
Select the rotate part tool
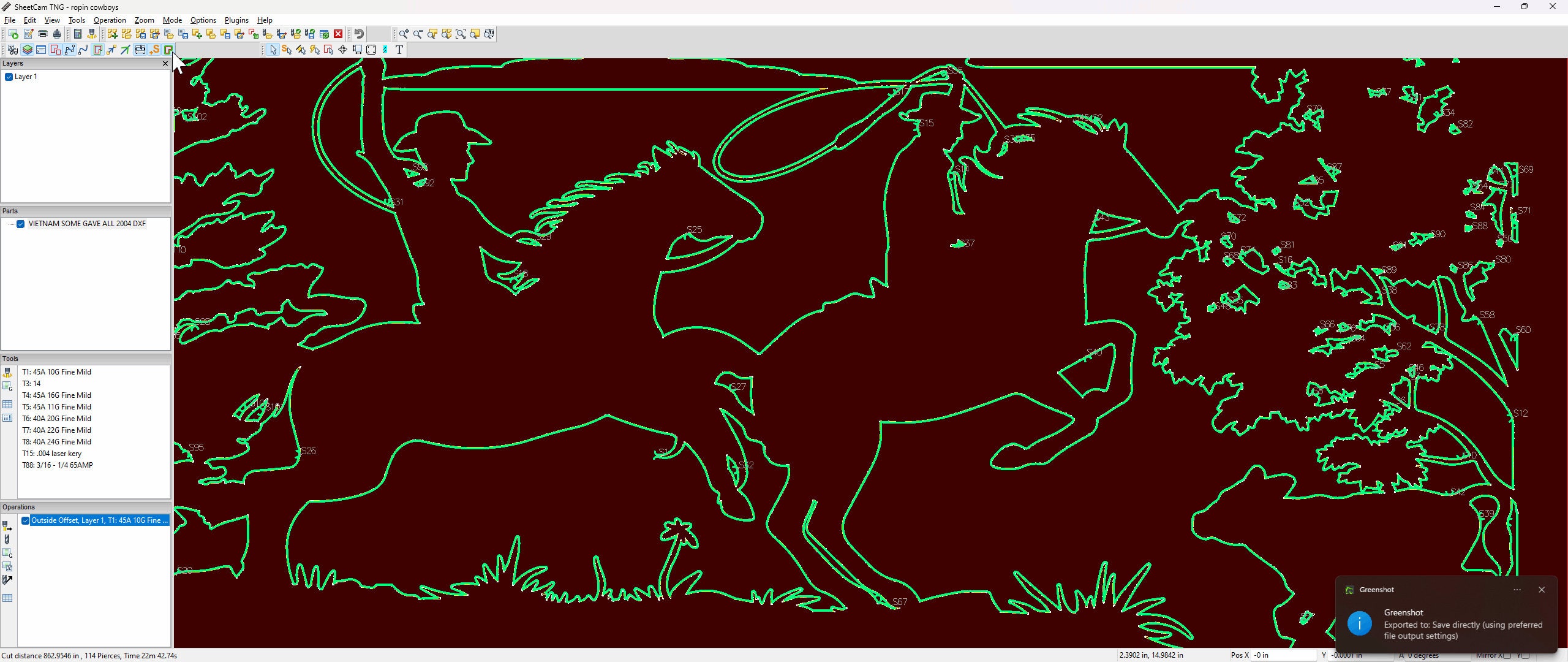371,50
